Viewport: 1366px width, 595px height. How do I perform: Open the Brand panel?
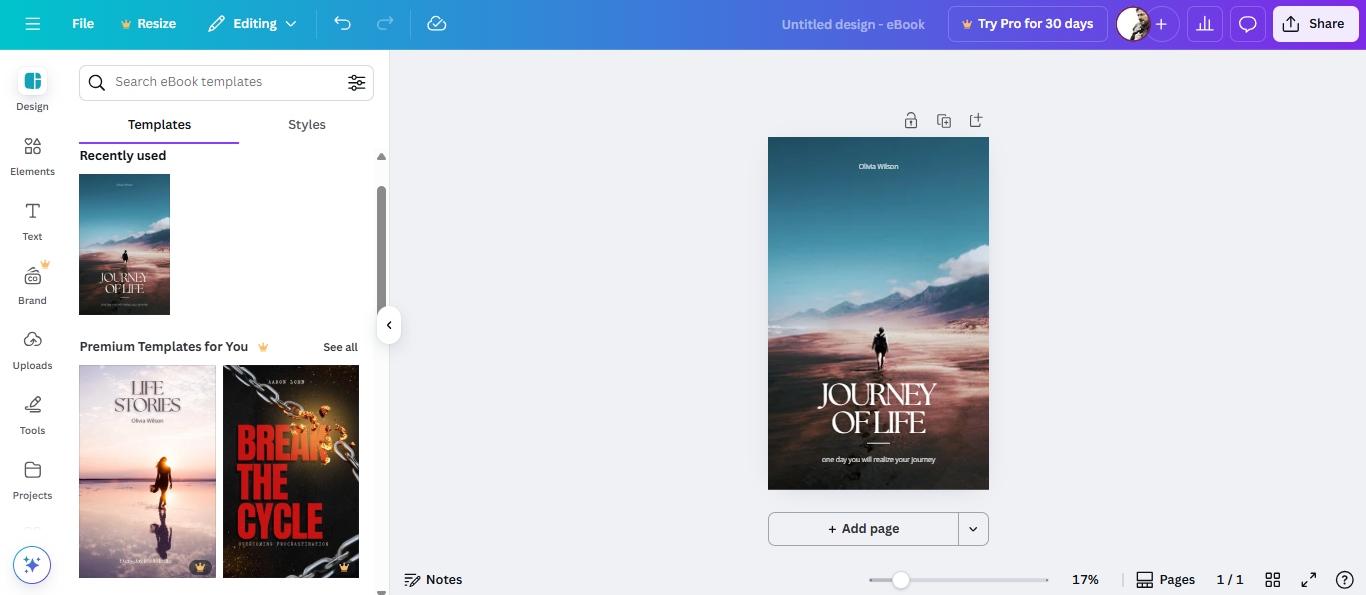click(32, 285)
